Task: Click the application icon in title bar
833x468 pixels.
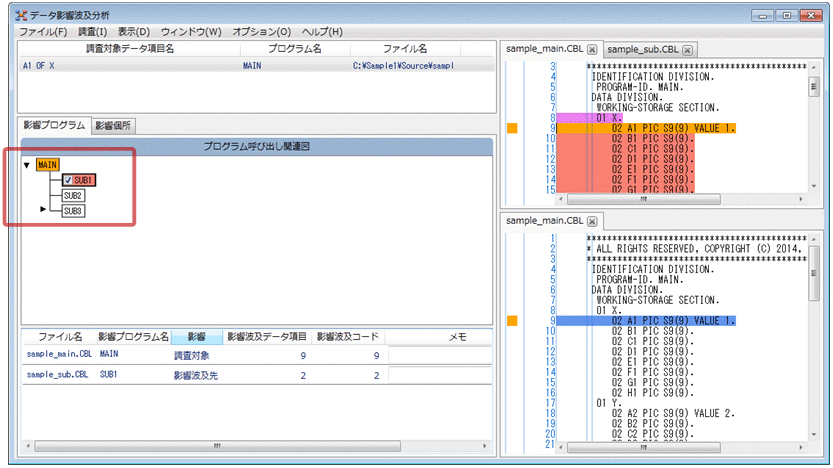Action: [21, 15]
